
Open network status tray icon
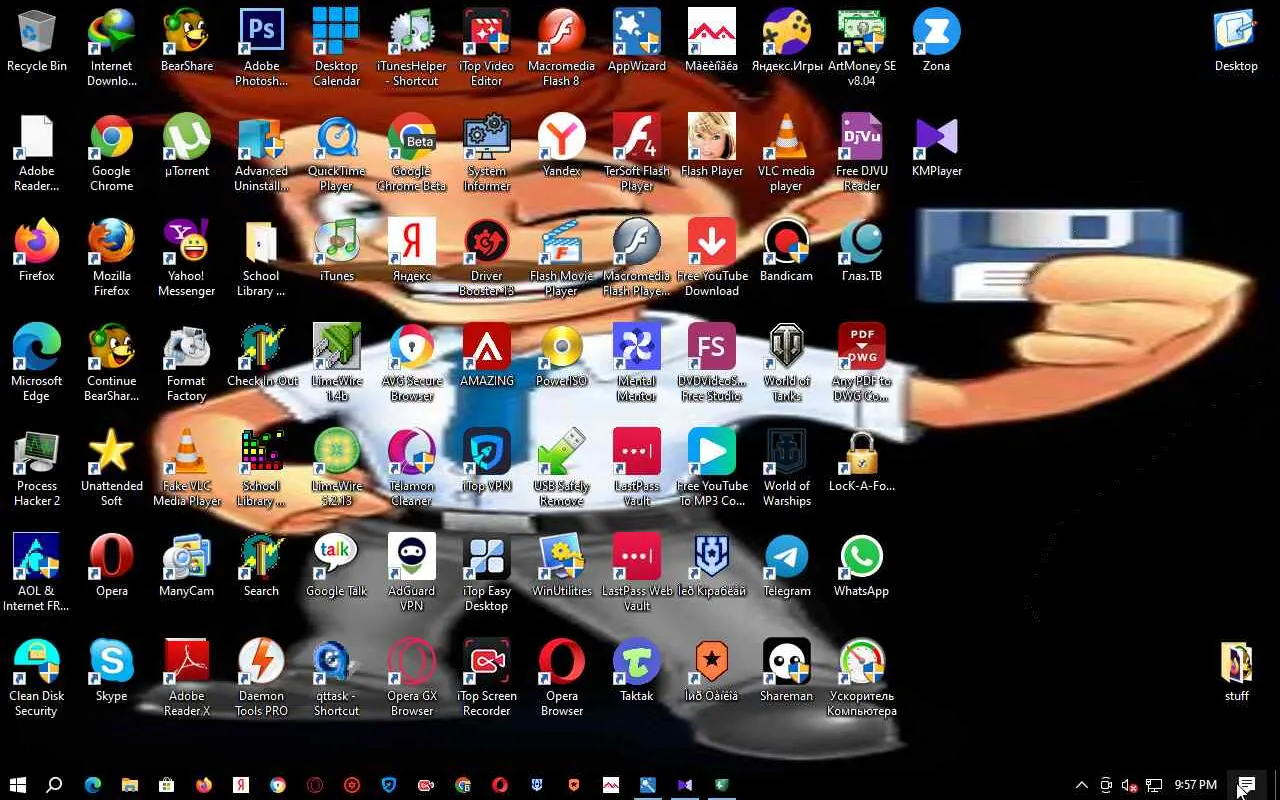(1154, 785)
